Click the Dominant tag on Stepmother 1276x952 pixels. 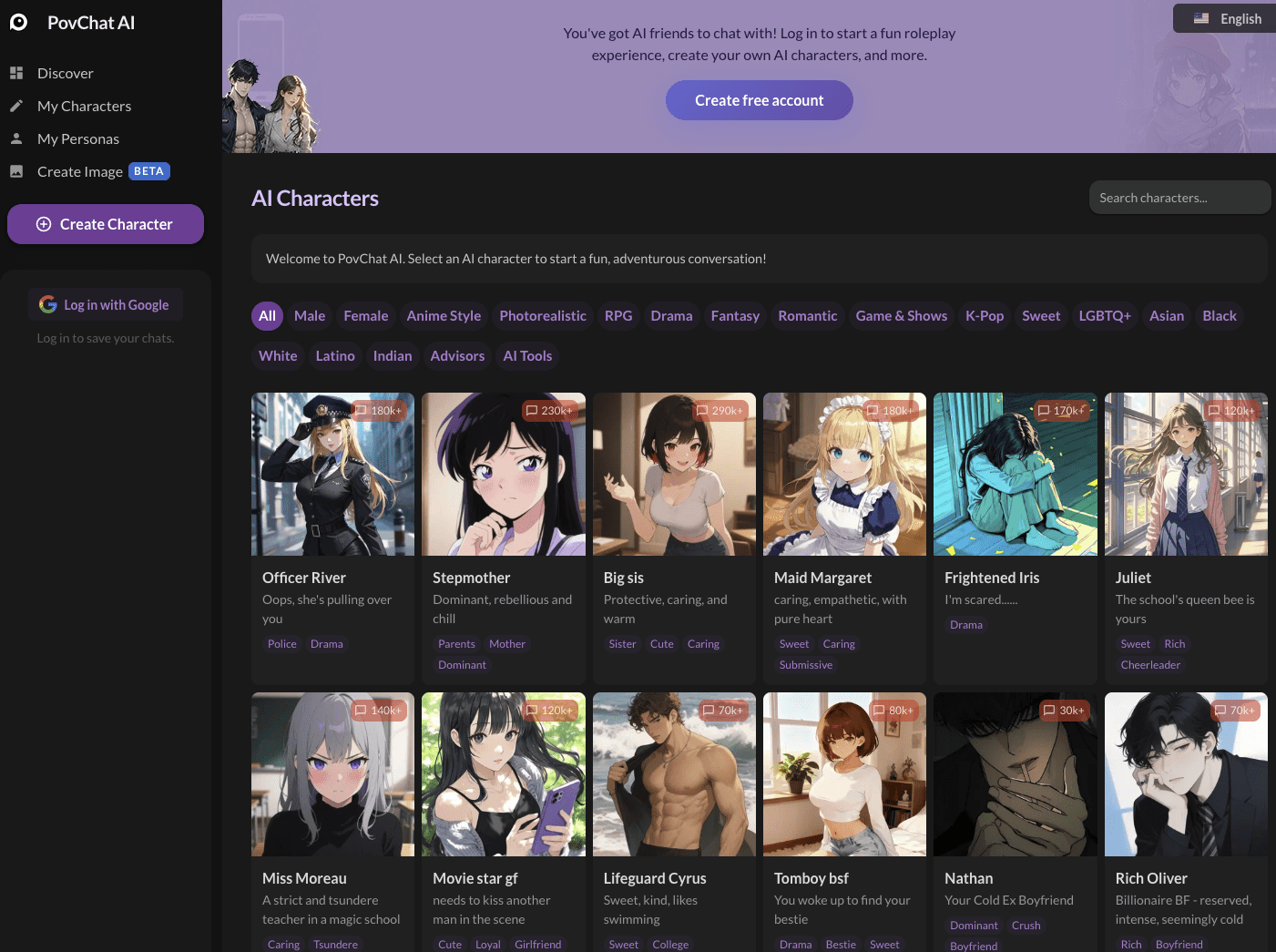[x=462, y=665]
